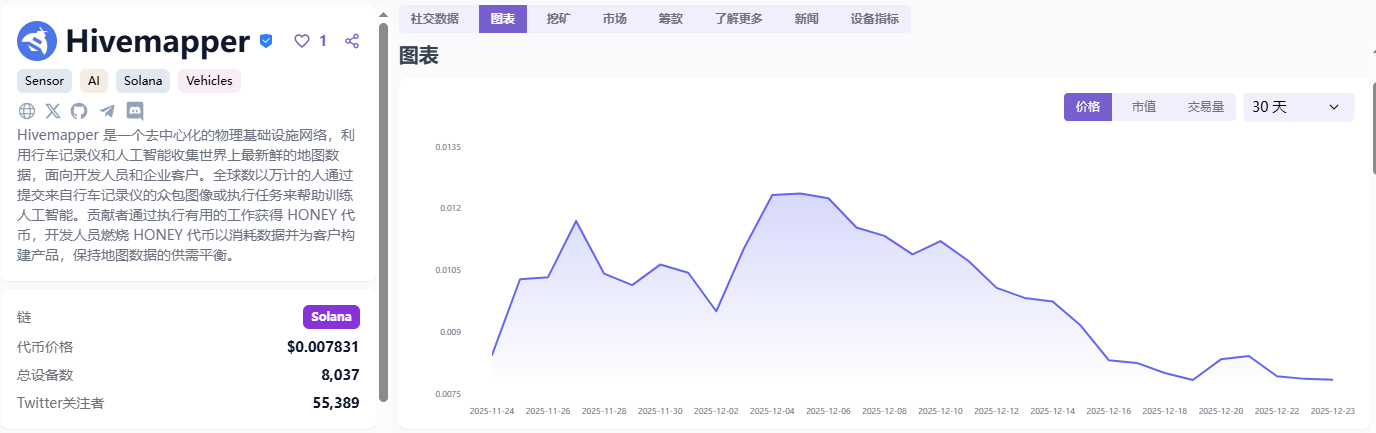Open the 30 天 time range dropdown
The width and height of the screenshot is (1376, 433).
(1298, 107)
